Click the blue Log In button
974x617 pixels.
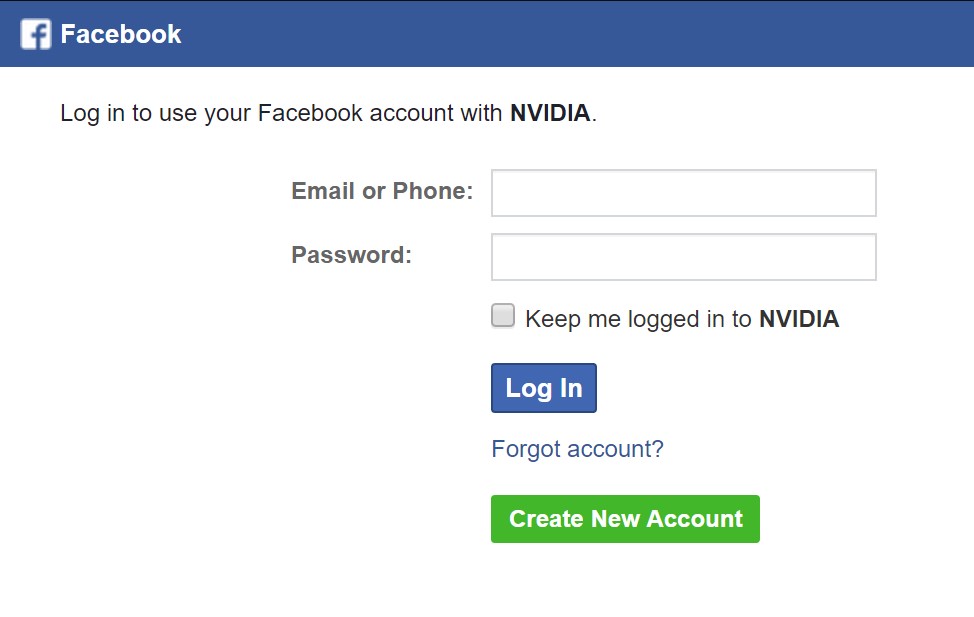click(544, 388)
